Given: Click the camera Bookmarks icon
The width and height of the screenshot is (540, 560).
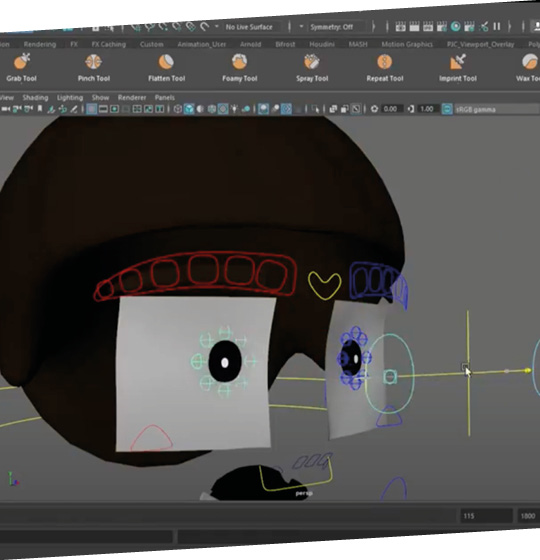Looking at the screenshot, I should (40, 109).
